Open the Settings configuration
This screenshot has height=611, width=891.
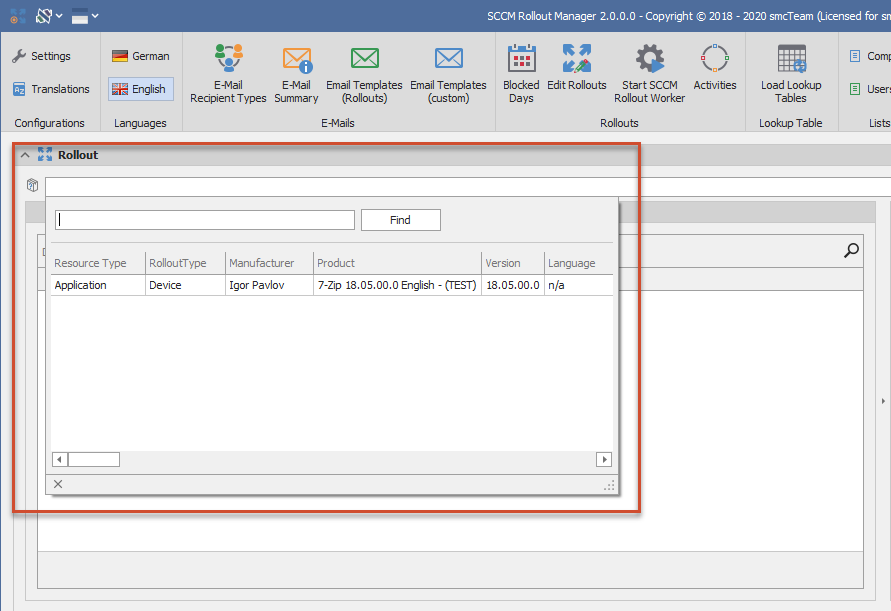point(41,56)
